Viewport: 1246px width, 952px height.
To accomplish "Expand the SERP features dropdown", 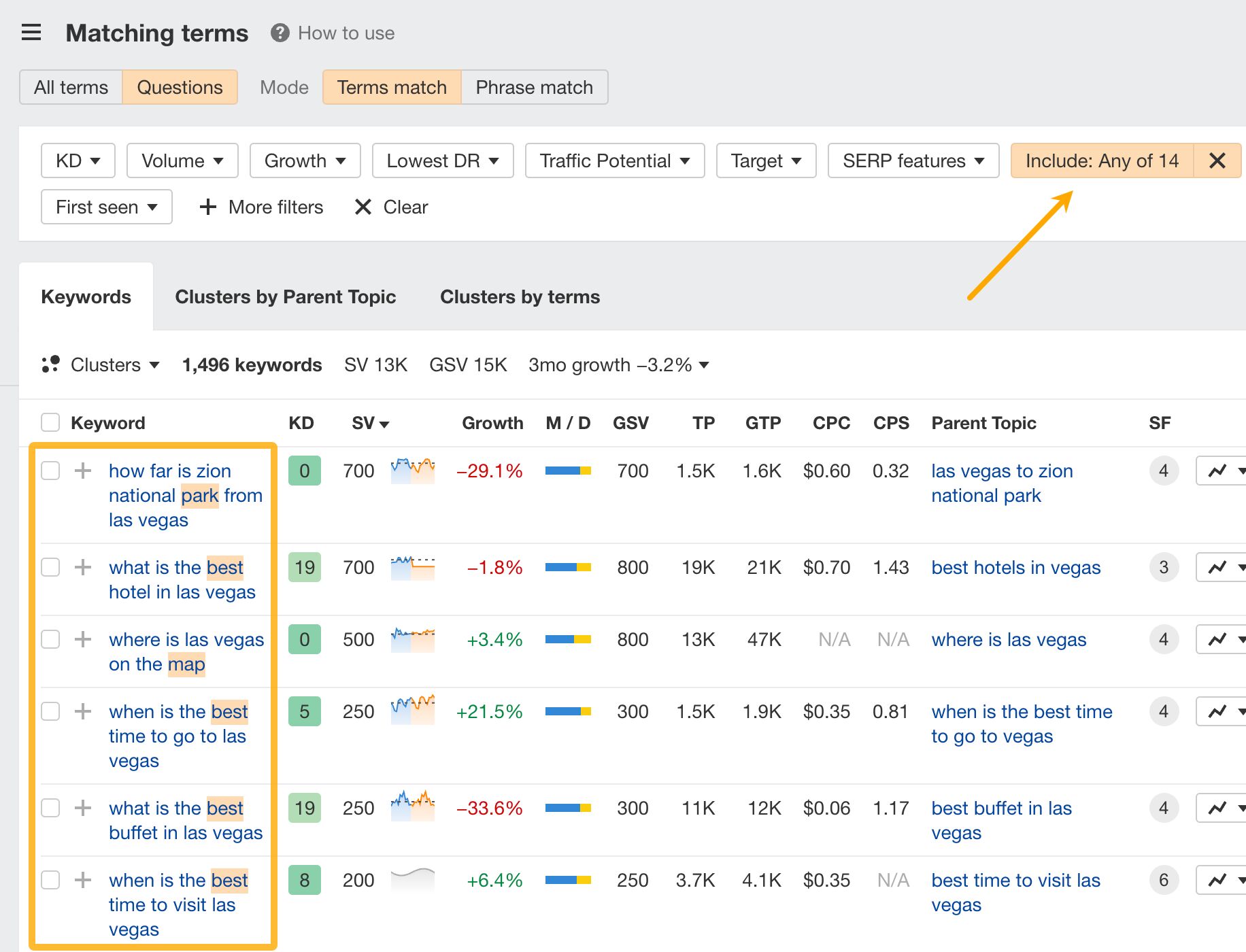I will click(x=912, y=160).
